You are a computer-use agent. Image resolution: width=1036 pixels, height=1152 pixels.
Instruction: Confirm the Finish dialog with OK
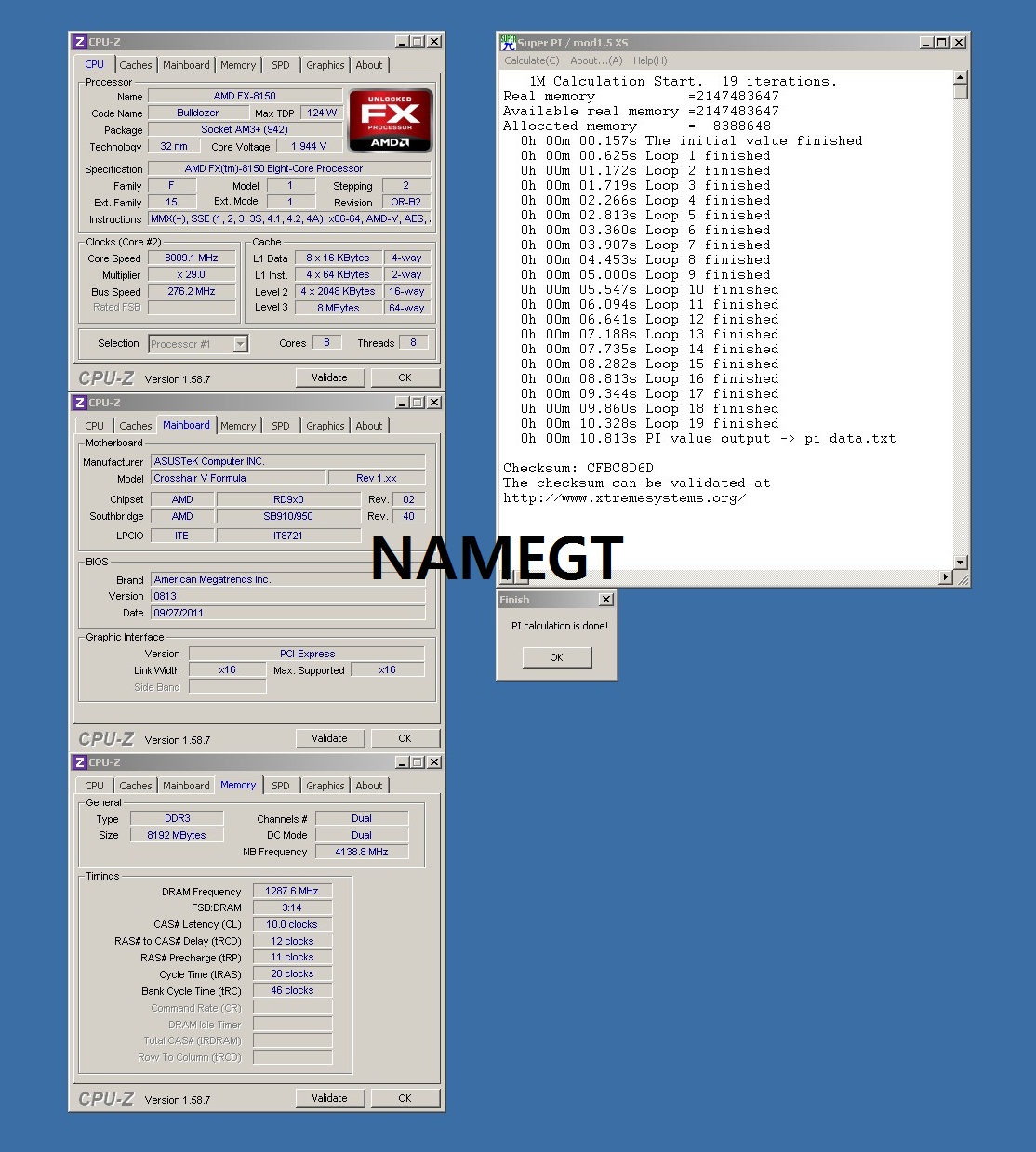pyautogui.click(x=556, y=657)
